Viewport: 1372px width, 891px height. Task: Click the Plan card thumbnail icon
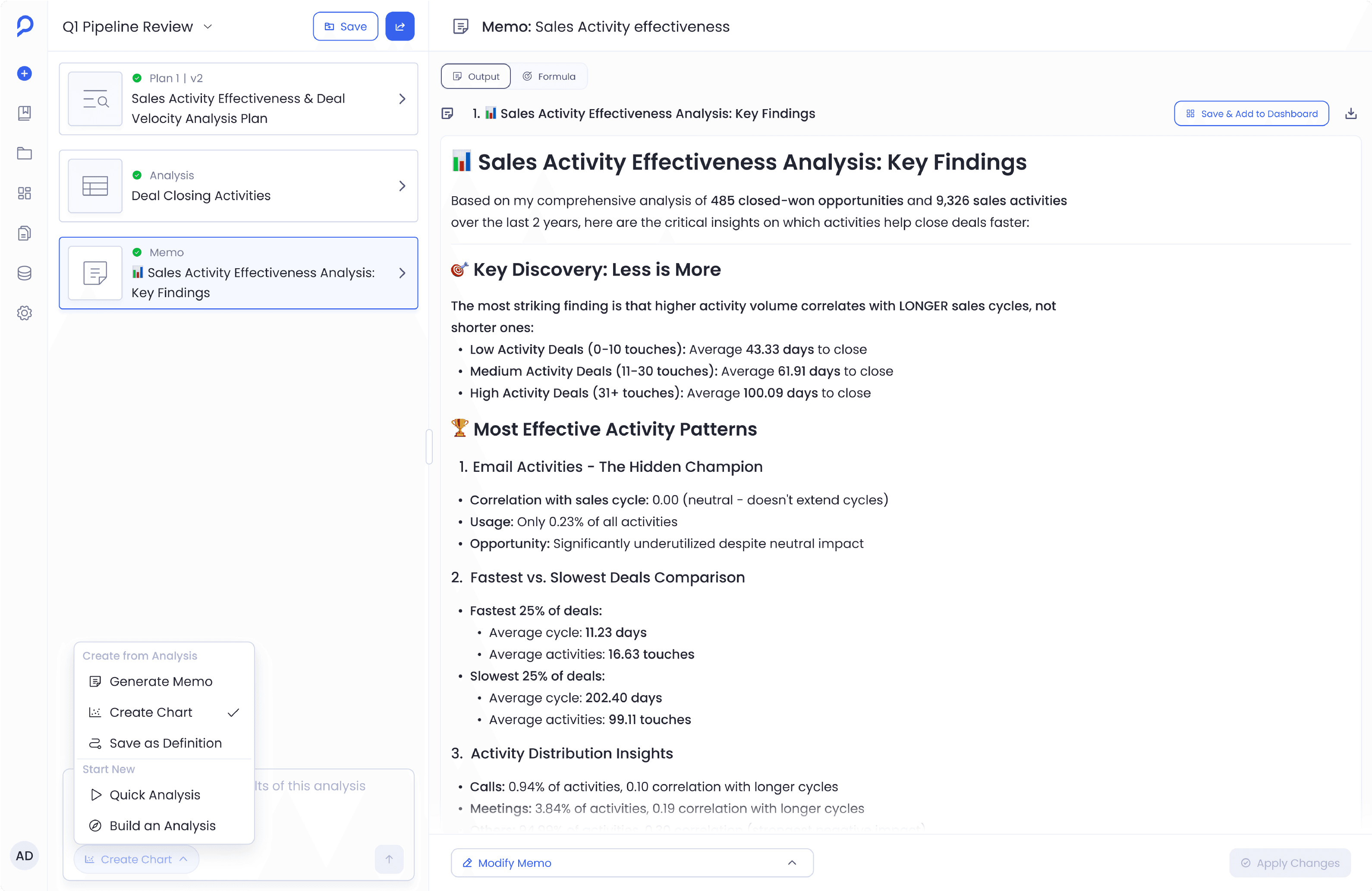tap(95, 99)
